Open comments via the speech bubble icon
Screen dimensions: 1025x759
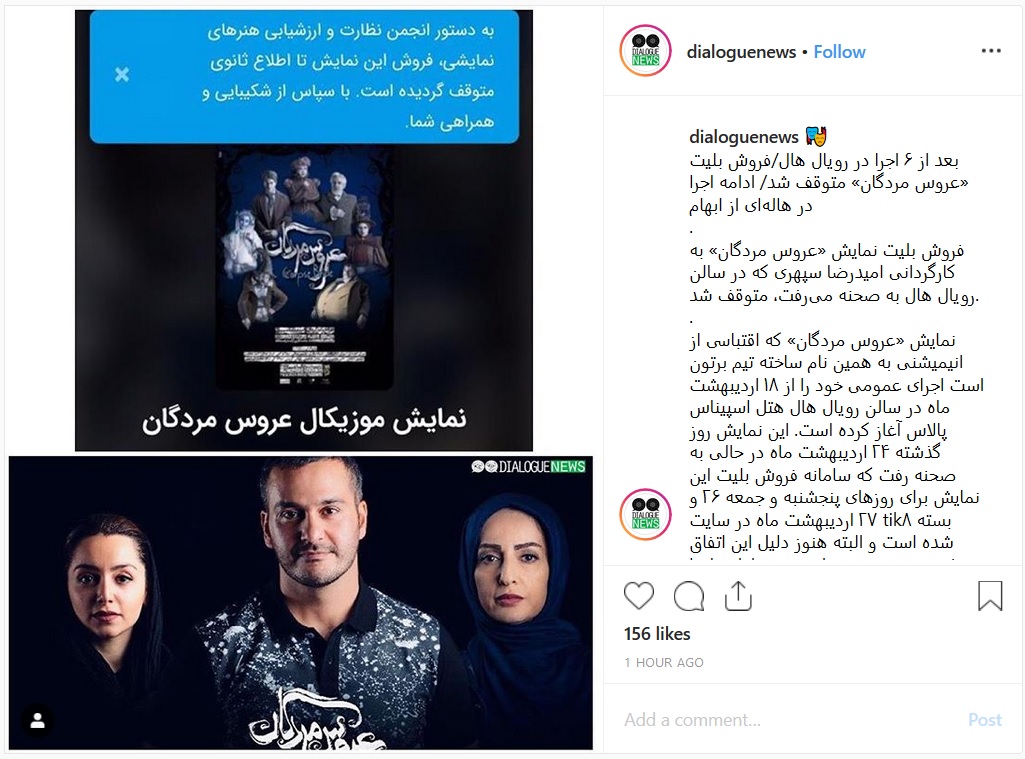[689, 596]
